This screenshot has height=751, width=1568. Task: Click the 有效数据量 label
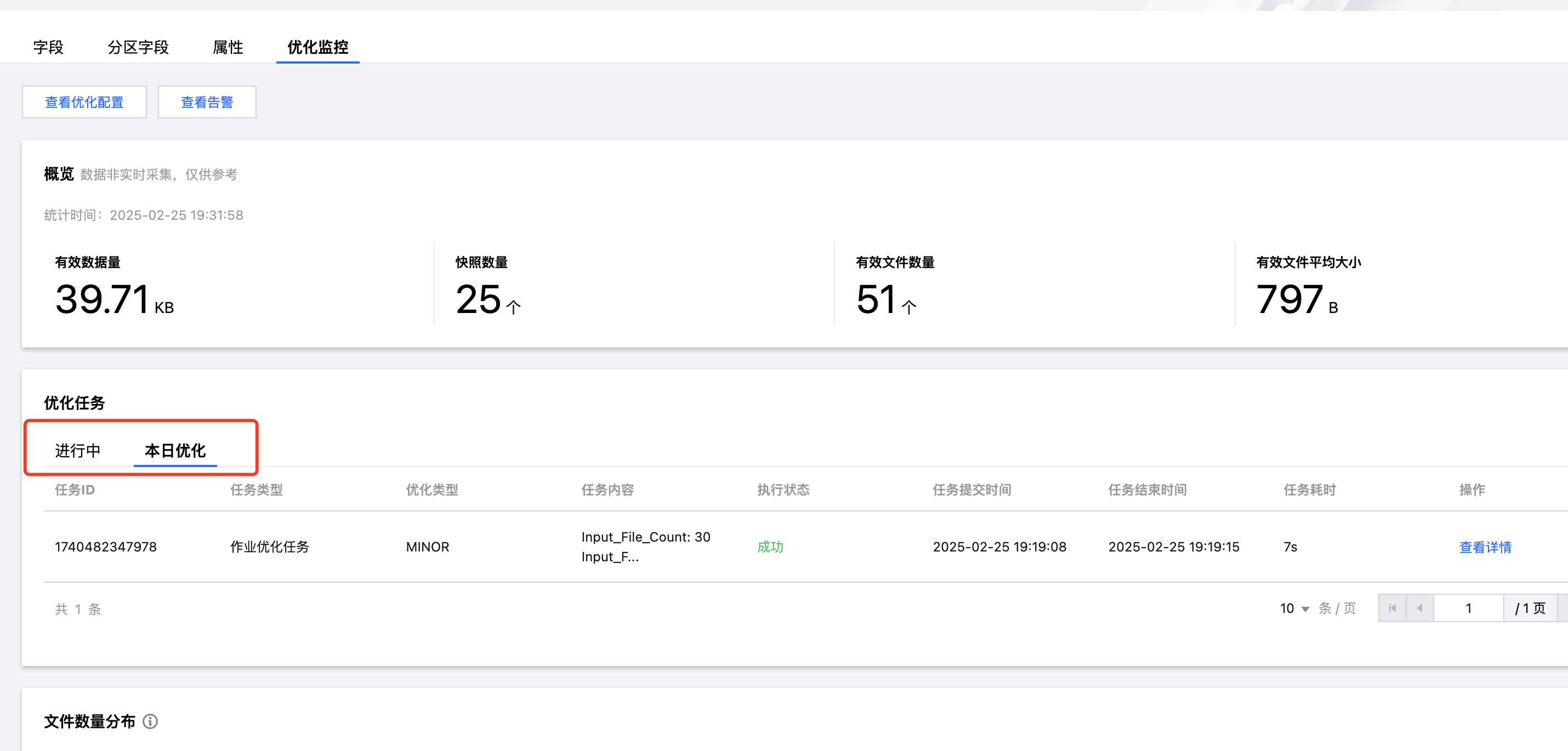(88, 261)
